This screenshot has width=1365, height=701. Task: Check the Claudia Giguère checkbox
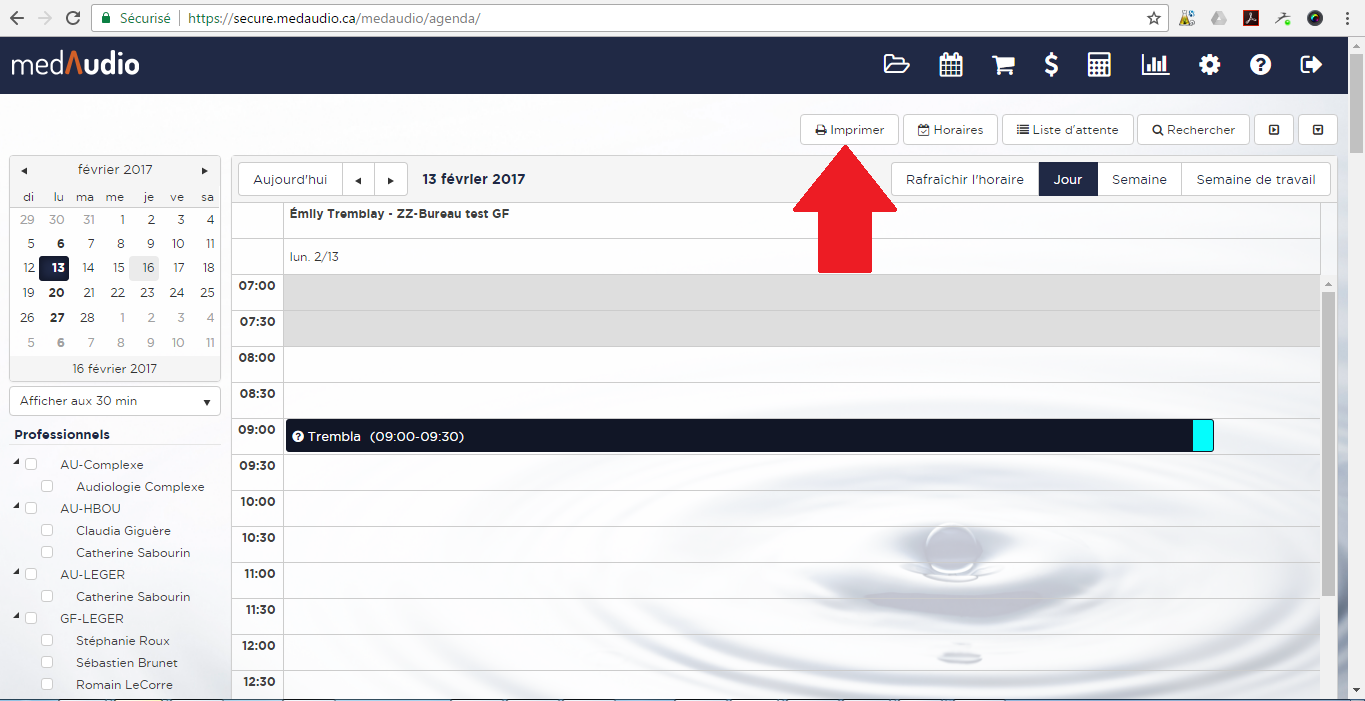point(47,531)
